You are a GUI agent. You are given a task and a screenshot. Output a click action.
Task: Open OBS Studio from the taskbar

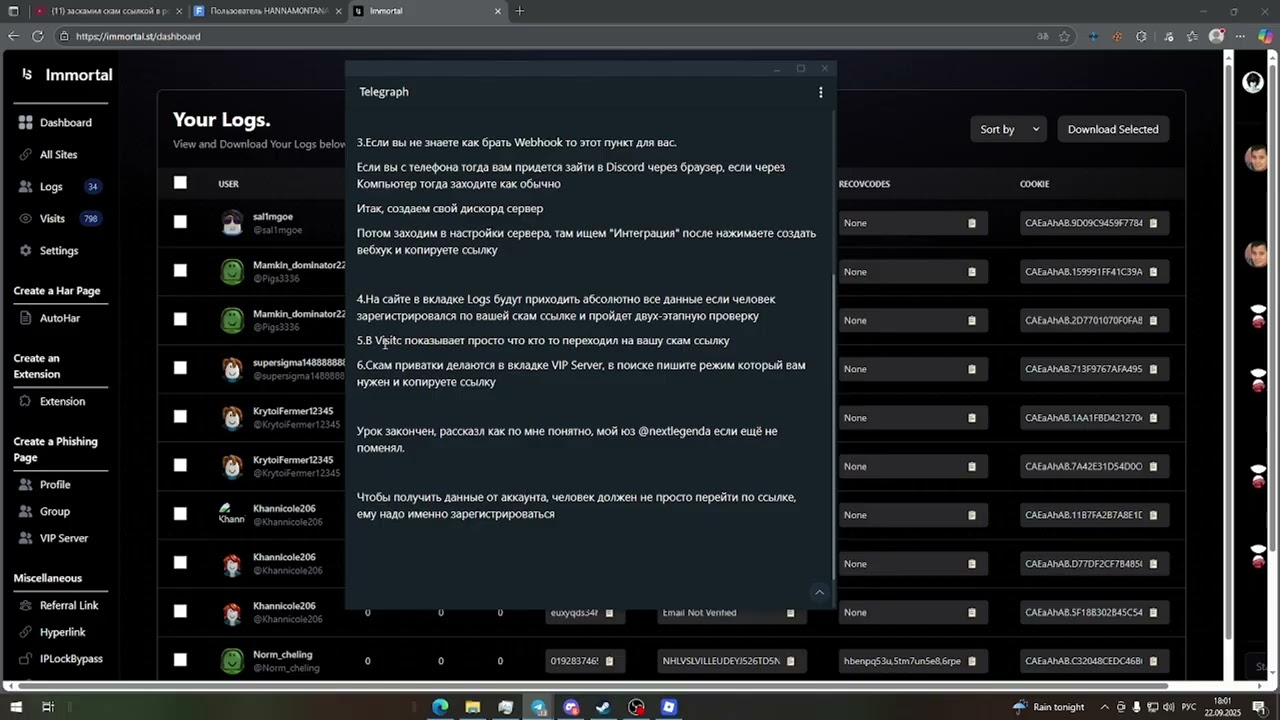pyautogui.click(x=637, y=707)
